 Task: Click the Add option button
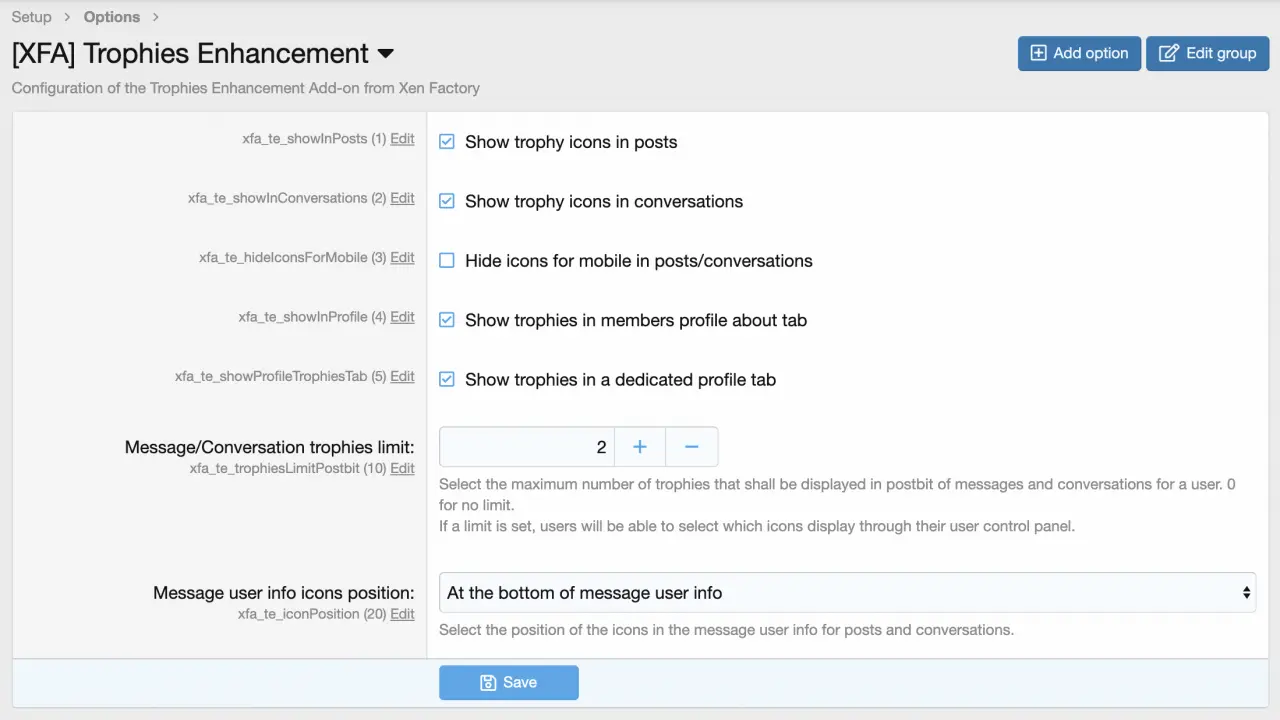[1079, 53]
